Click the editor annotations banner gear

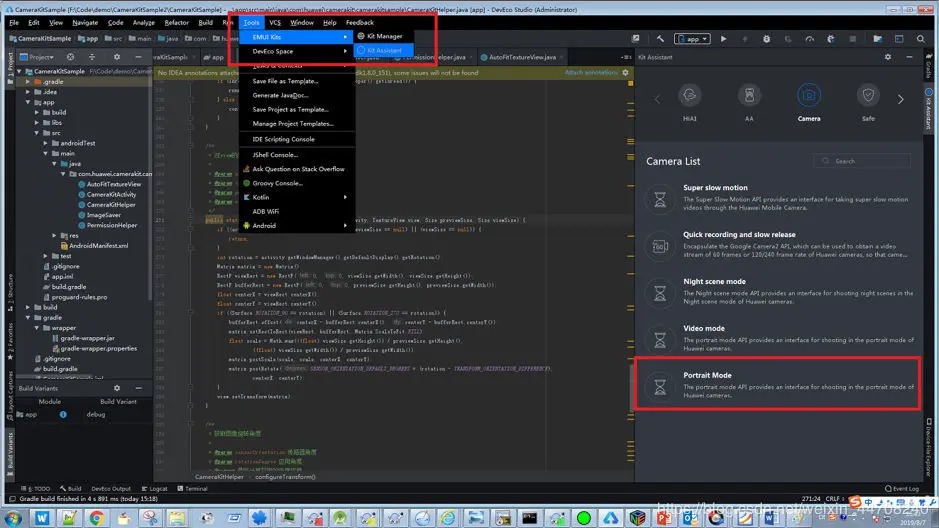(625, 72)
